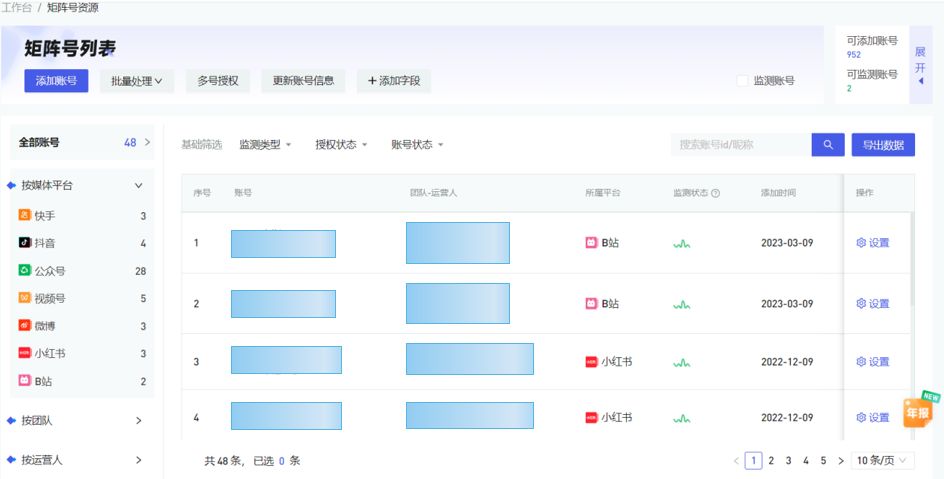Click the Weibo (微博) icon in sidebar
944x479 pixels.
(x=24, y=326)
